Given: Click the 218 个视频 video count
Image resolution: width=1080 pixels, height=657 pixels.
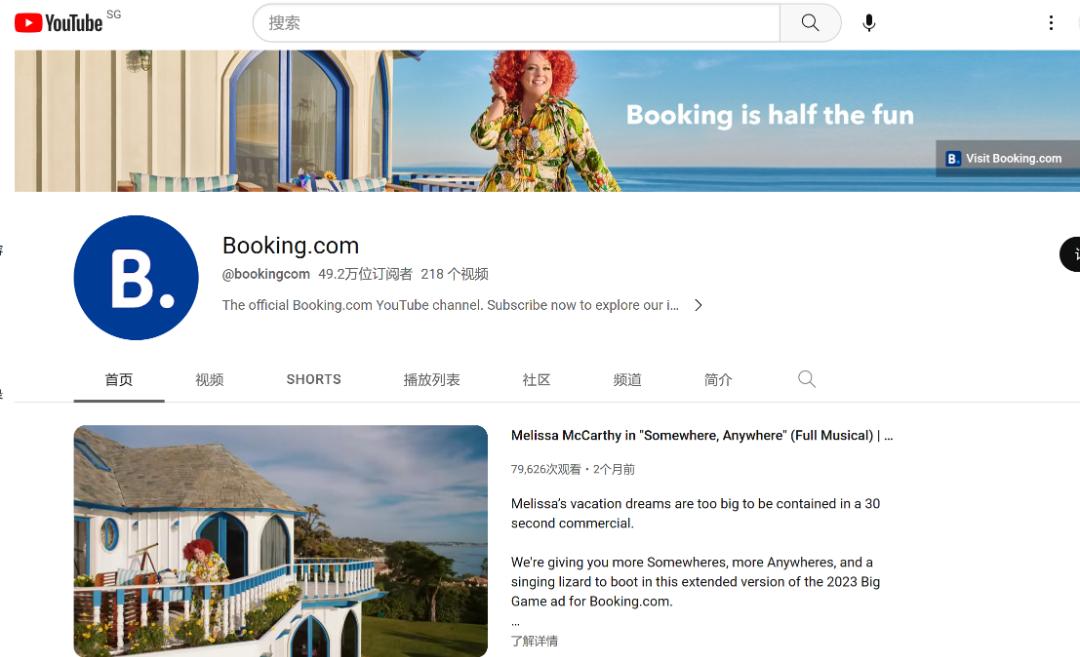Looking at the screenshot, I should pos(455,274).
